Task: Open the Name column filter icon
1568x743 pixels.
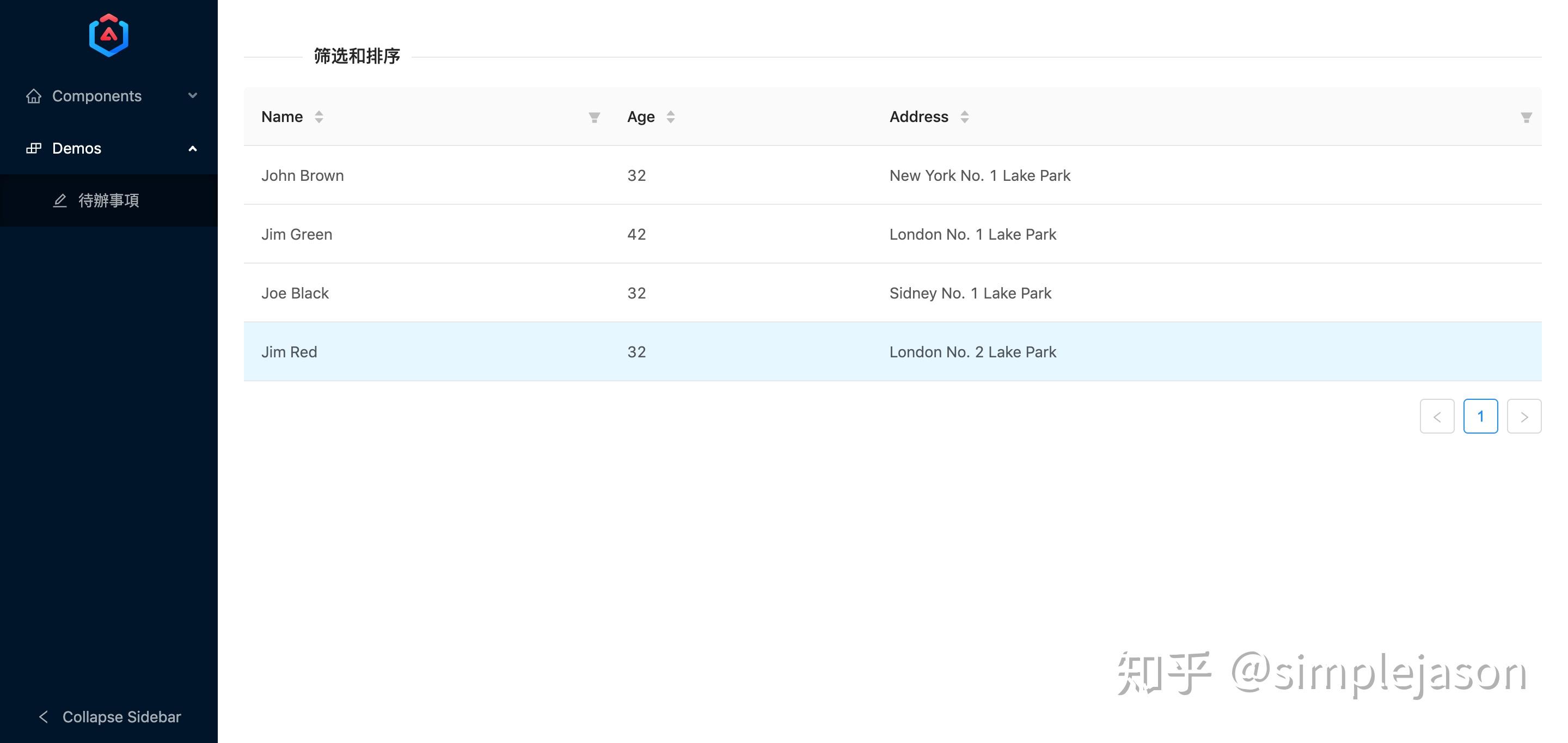Action: coord(594,117)
